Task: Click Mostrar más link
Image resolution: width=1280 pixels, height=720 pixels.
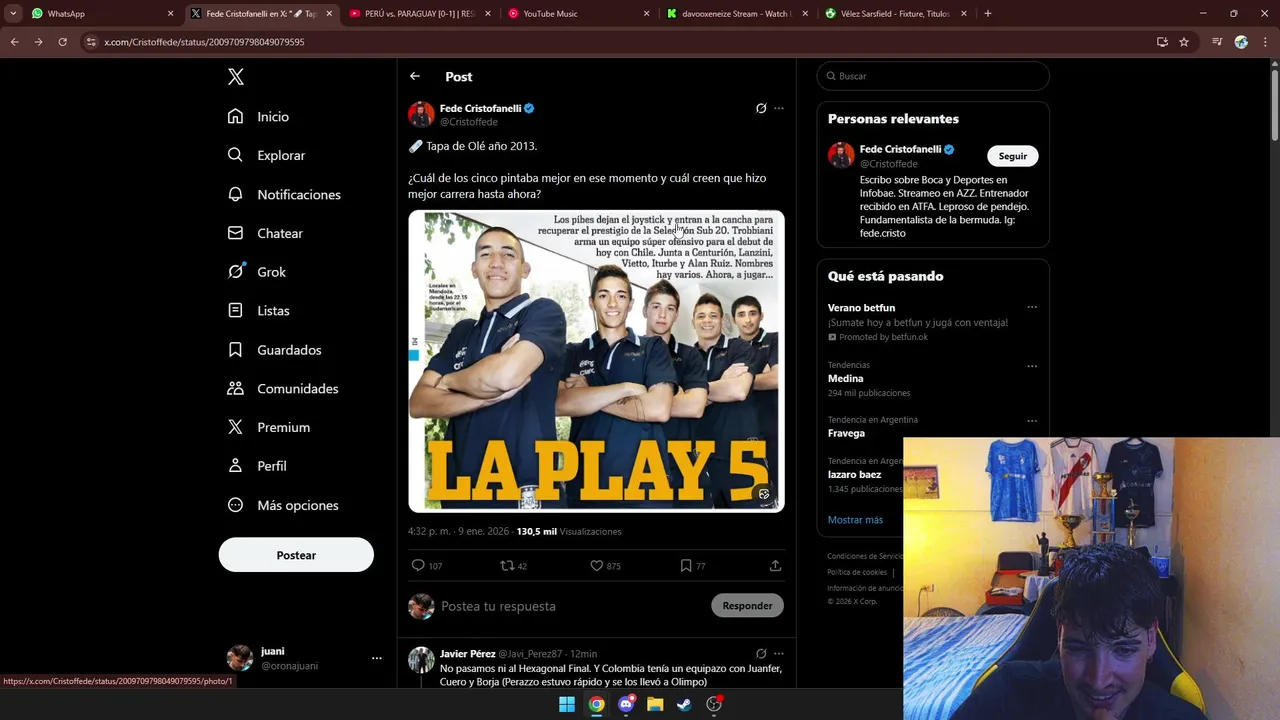Action: click(x=855, y=520)
